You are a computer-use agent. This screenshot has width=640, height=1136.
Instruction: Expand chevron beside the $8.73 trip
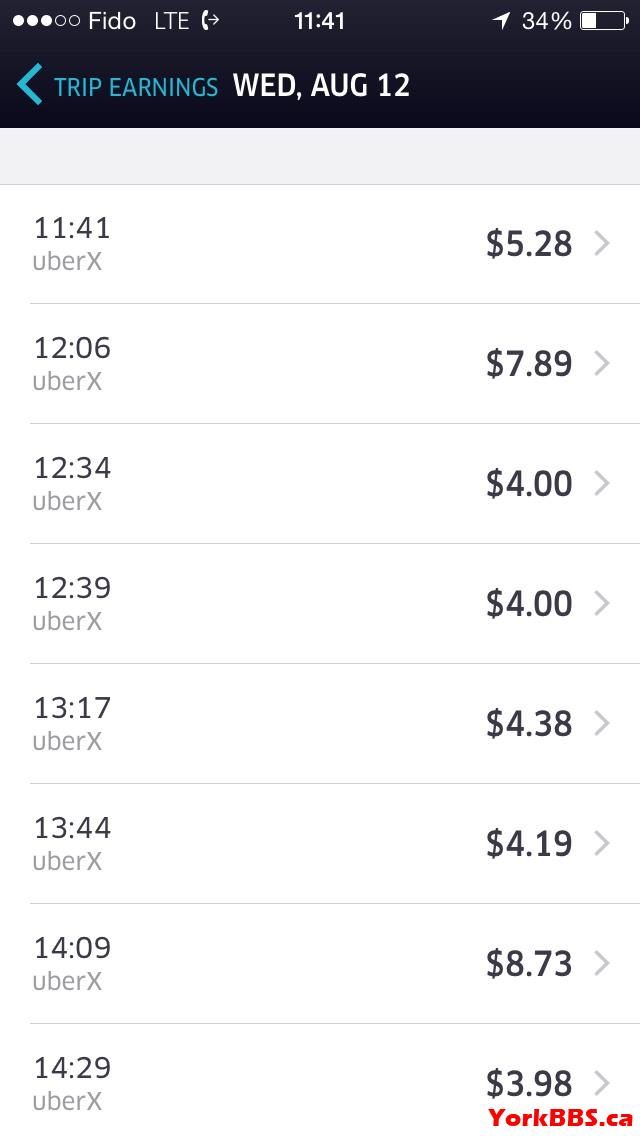pos(602,964)
